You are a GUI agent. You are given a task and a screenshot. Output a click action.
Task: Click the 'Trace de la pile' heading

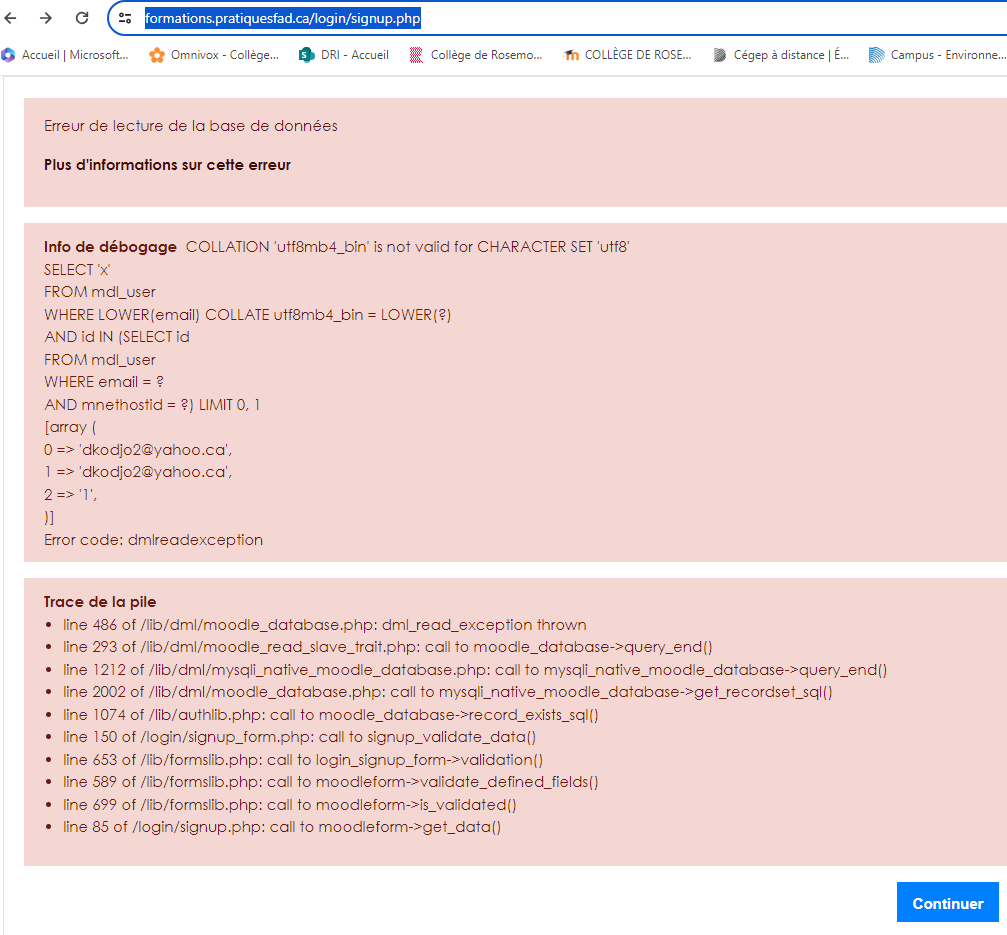click(x=100, y=602)
